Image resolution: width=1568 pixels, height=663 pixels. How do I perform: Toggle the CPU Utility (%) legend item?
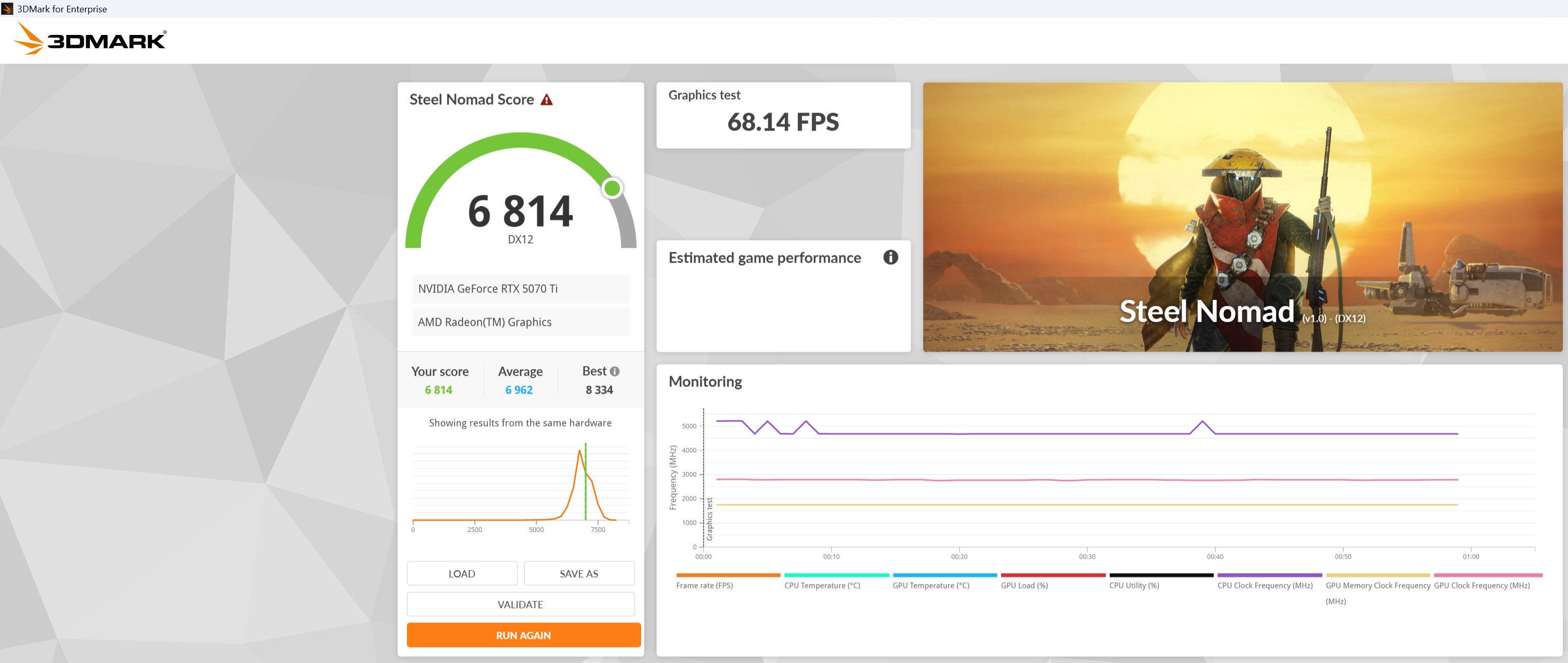pos(1162,582)
